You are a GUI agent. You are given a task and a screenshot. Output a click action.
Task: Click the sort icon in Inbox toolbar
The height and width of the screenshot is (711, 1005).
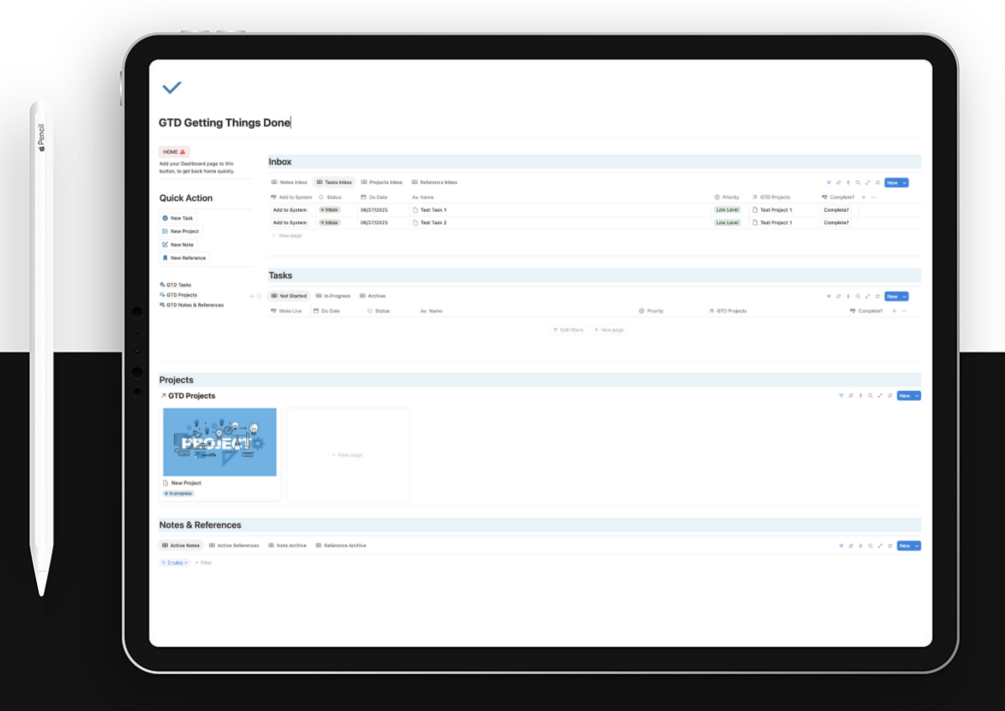pyautogui.click(x=838, y=183)
